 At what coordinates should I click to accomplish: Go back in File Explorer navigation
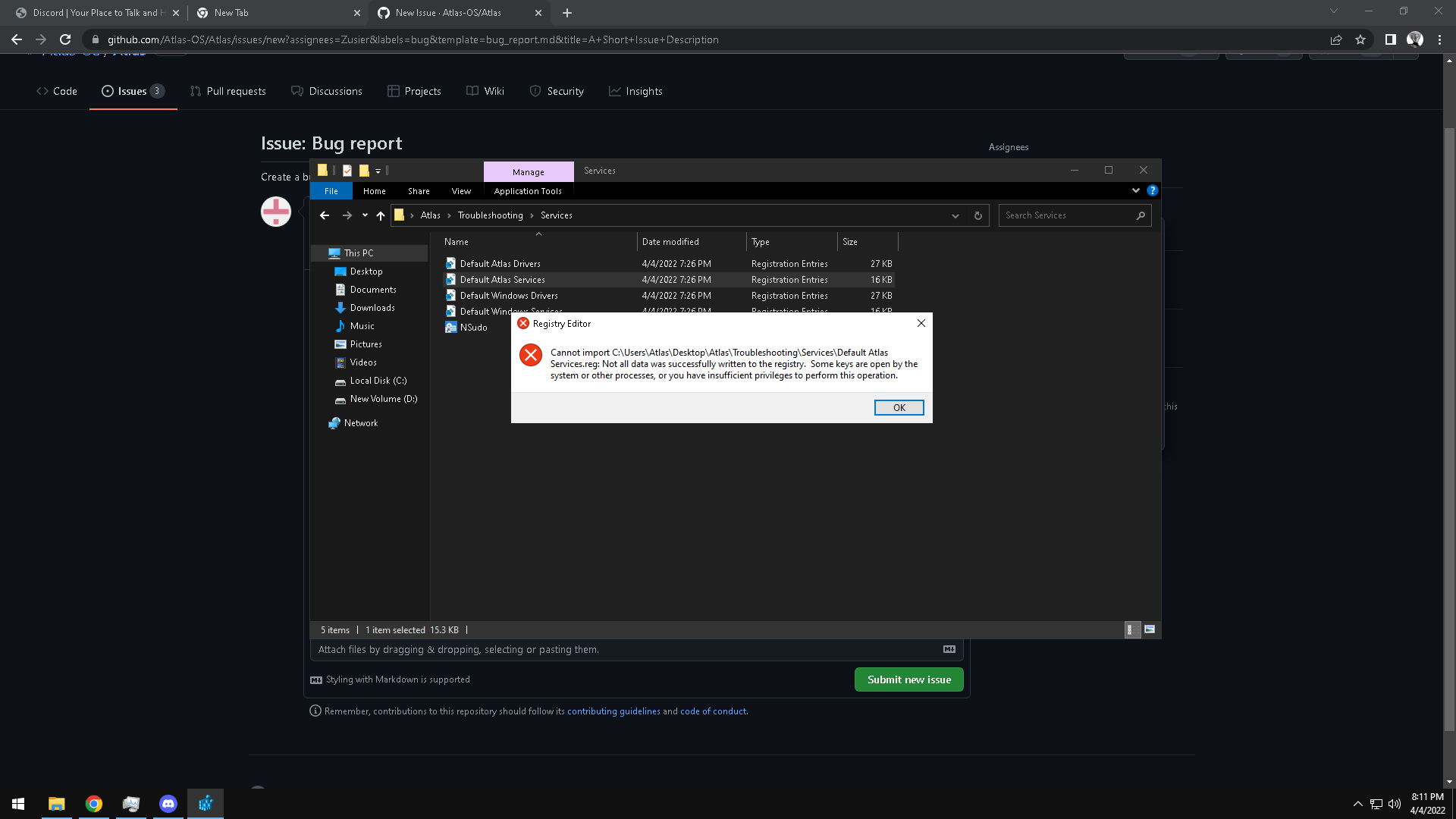pyautogui.click(x=325, y=215)
